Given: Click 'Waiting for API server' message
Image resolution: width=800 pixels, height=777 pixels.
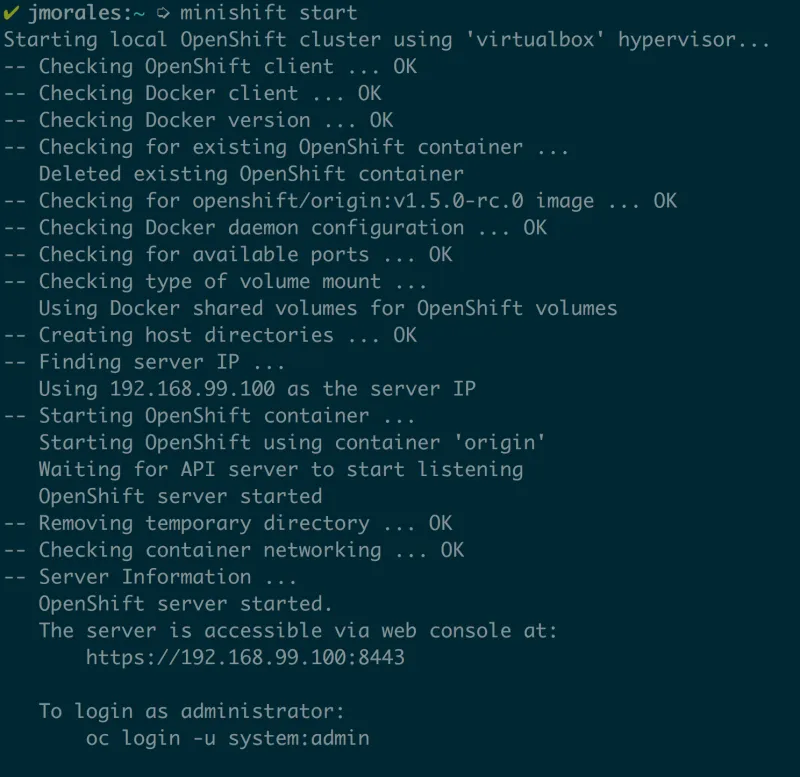Looking at the screenshot, I should click(x=281, y=469).
